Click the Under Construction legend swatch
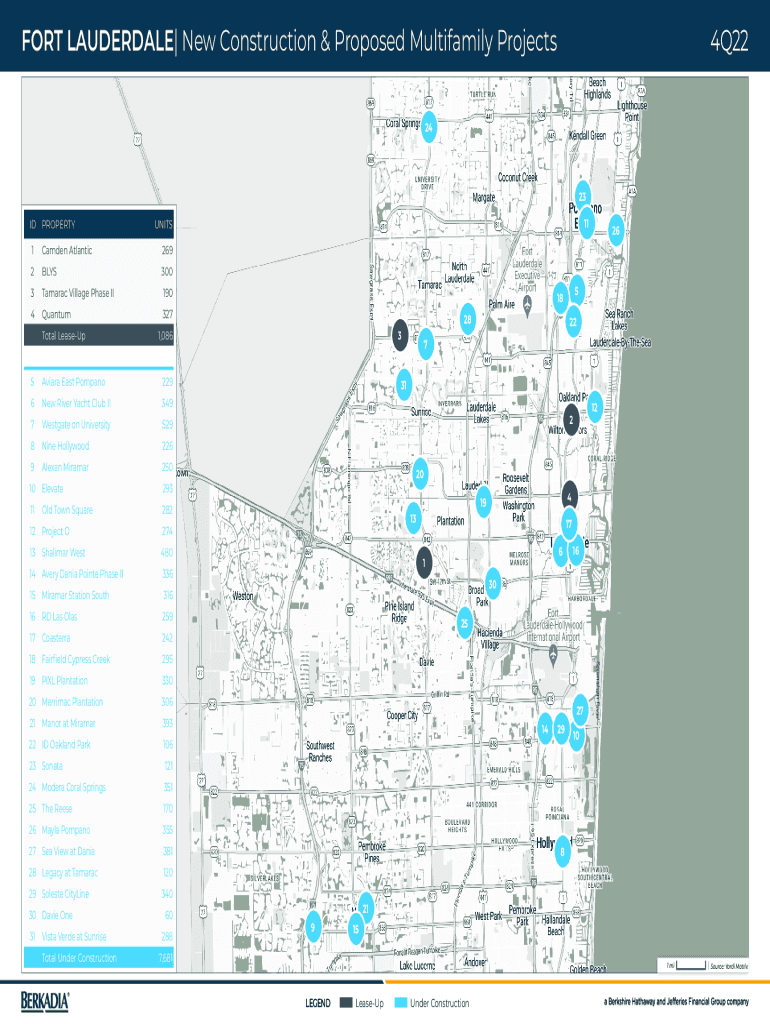Image resolution: width=770 pixels, height=1024 pixels. pos(402,1003)
